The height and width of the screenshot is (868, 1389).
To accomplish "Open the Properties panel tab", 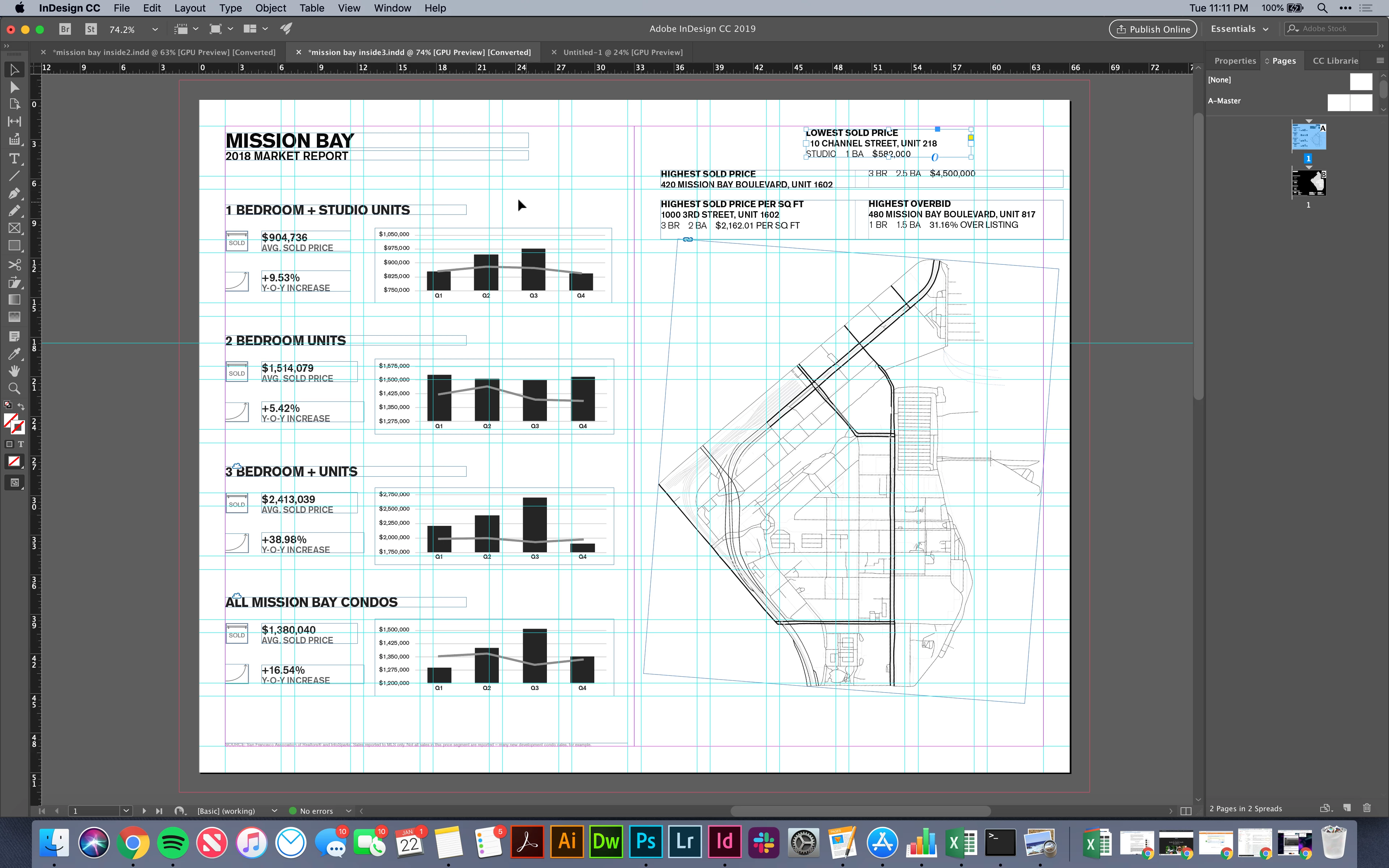I will pos(1235,61).
